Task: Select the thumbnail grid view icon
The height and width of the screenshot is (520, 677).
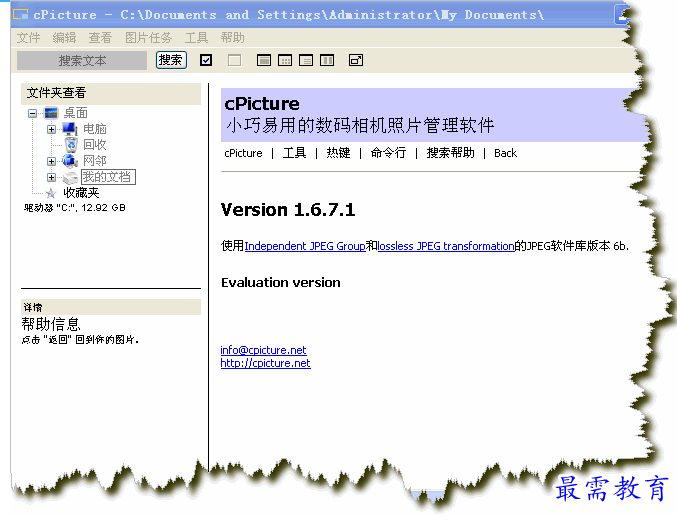Action: (285, 60)
